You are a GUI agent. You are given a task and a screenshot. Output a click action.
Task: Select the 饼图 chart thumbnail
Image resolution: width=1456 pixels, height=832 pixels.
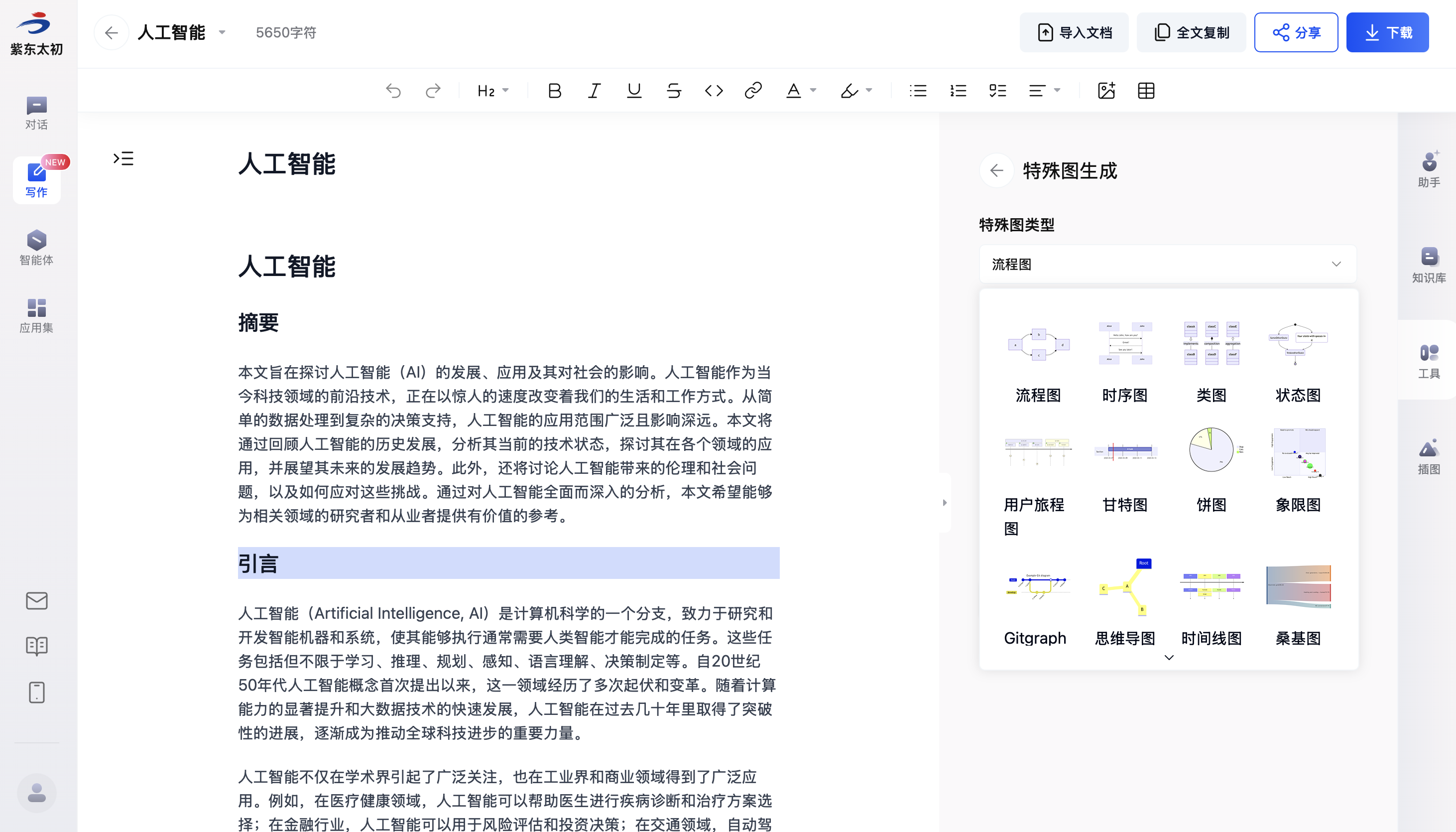point(1211,450)
